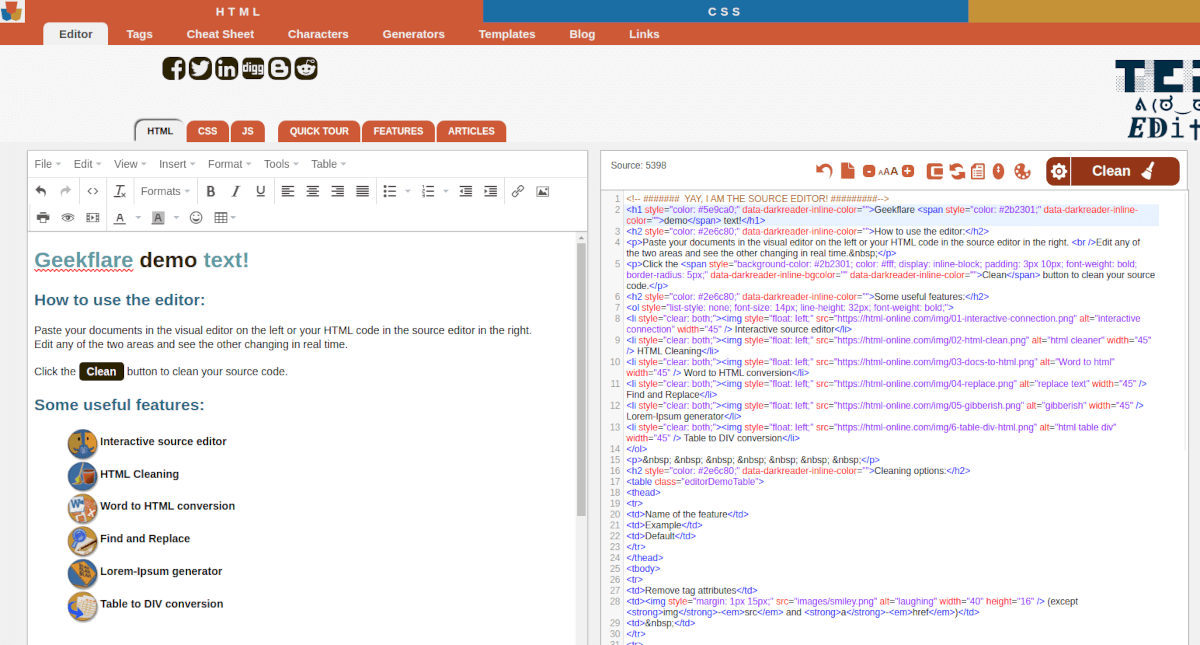
Task: Insert a smiley emoticon
Action: tap(197, 217)
